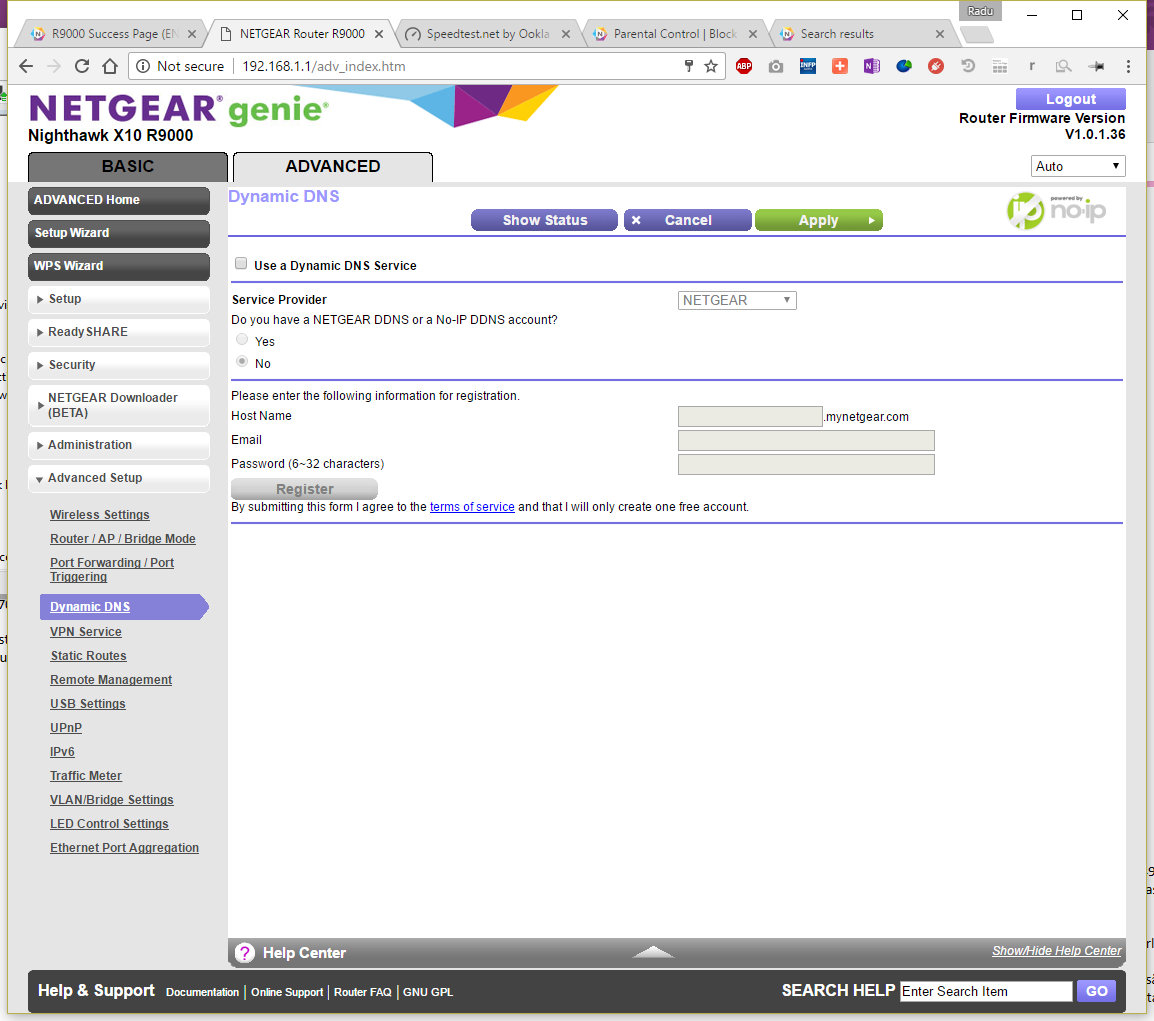Switch to the BASIC tab
The image size is (1154, 1021).
(x=128, y=166)
